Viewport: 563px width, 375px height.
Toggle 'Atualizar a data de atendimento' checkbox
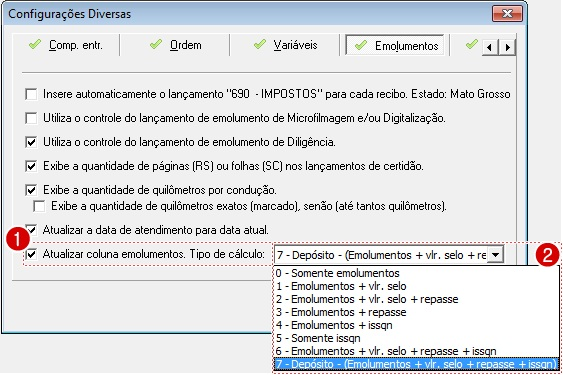tap(31, 230)
